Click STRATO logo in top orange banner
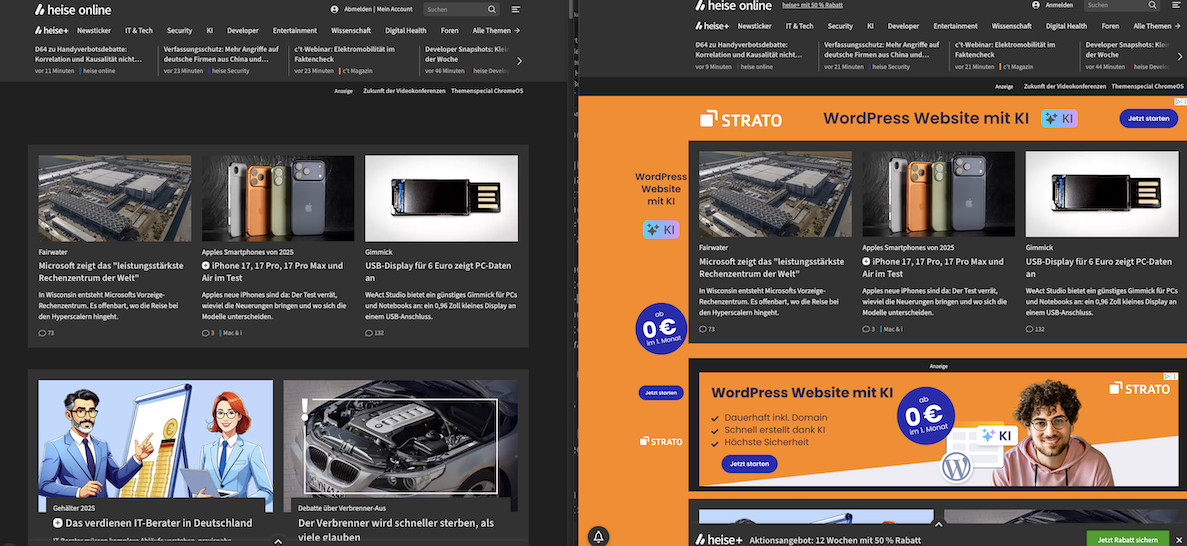The image size is (1187, 546). 740,119
